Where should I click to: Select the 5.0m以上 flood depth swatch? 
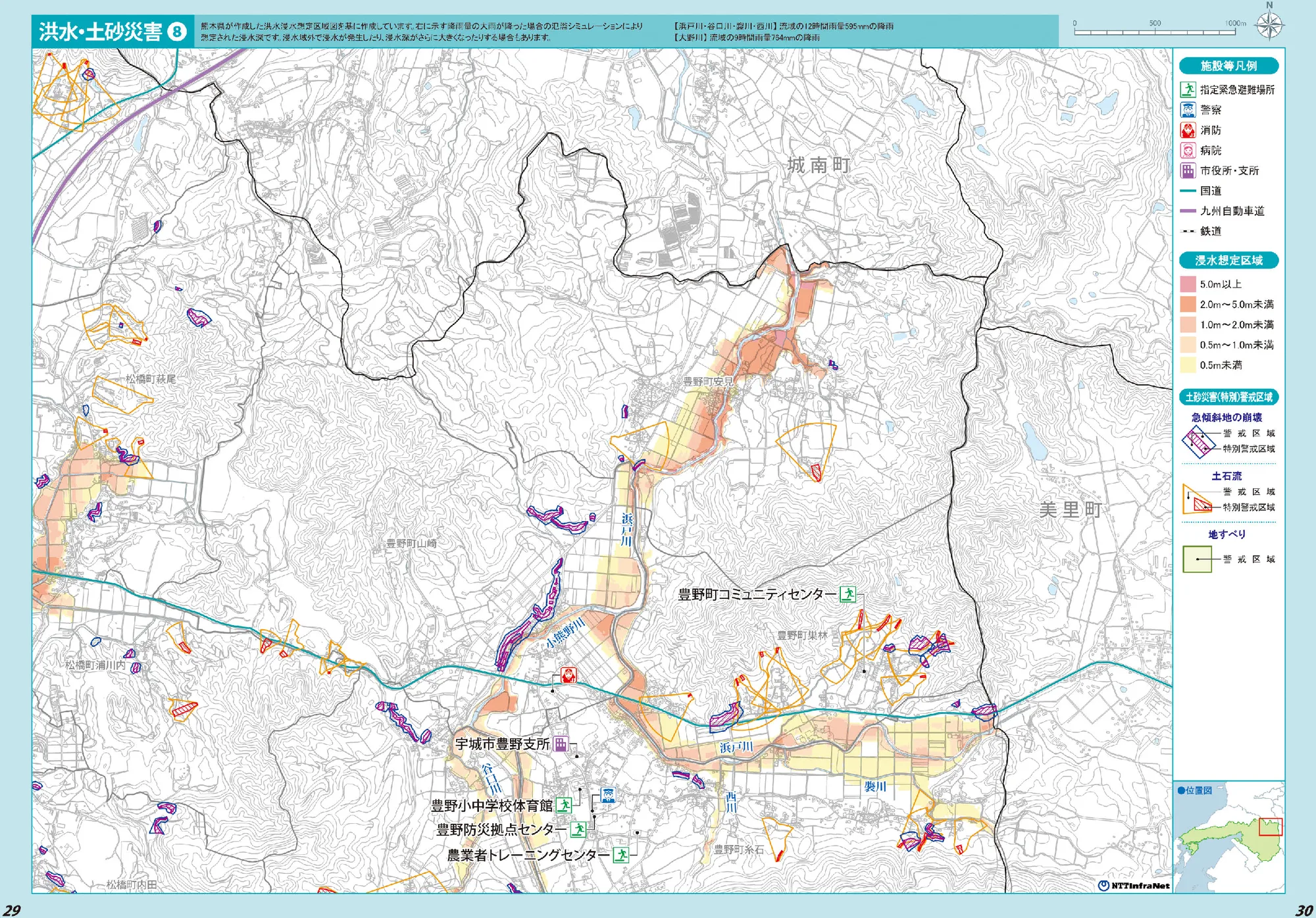point(1188,284)
